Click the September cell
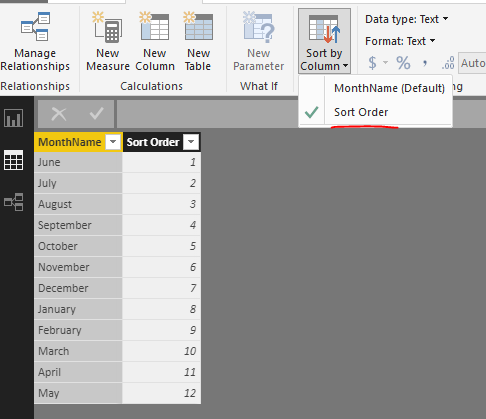Screen dimensions: 486x419 pyautogui.click(x=78, y=225)
